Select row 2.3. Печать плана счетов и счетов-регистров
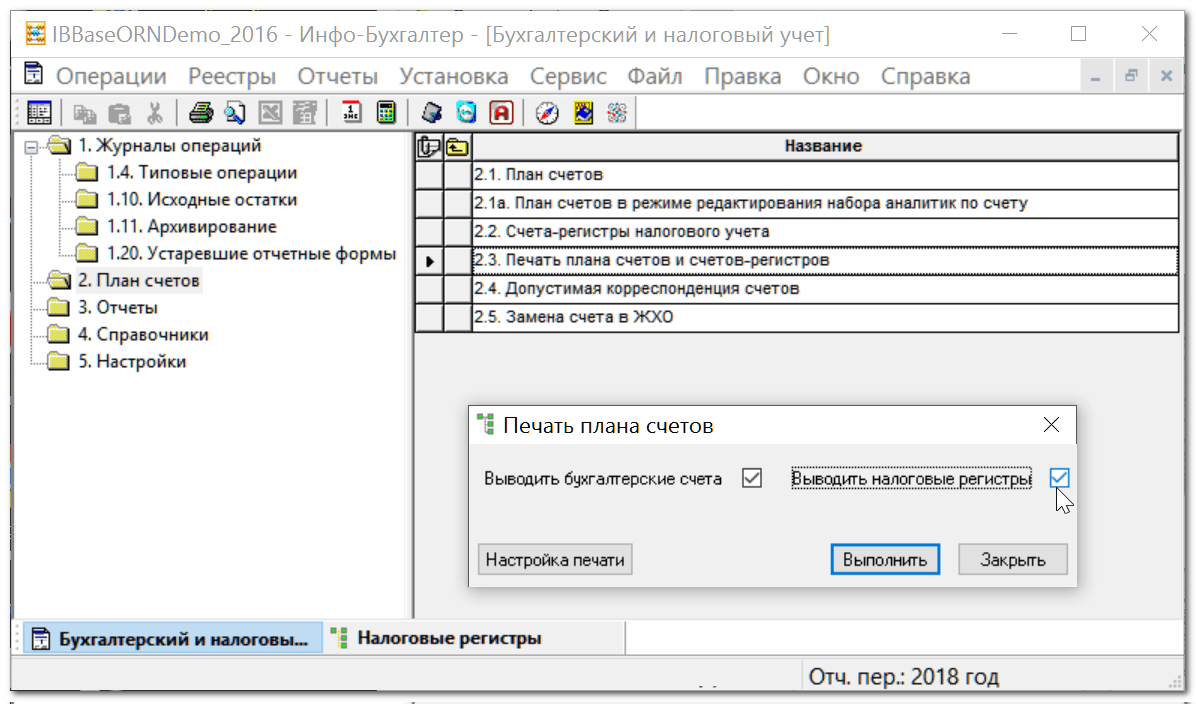1196x704 pixels. (825, 260)
